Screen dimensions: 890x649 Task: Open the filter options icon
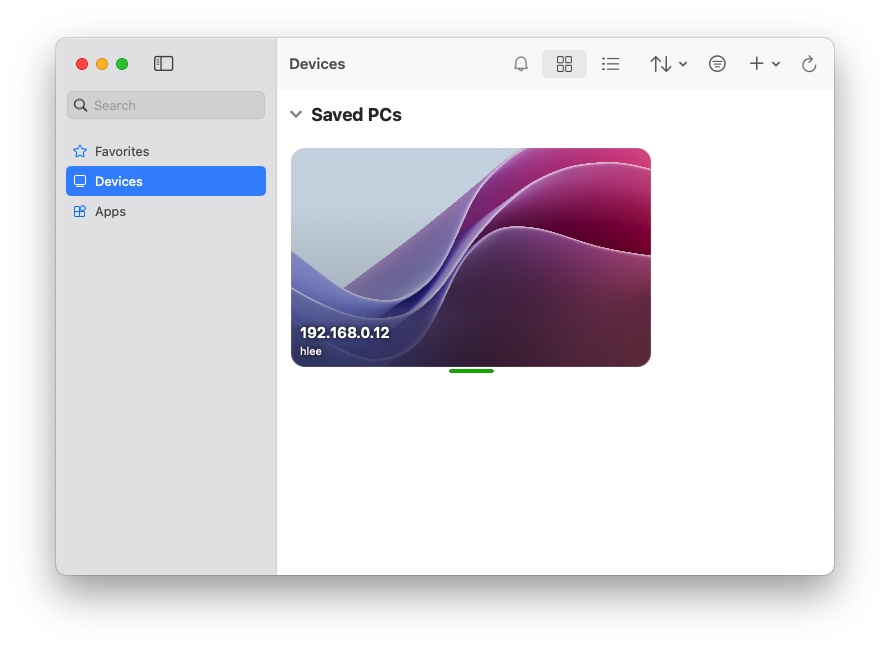tap(717, 64)
